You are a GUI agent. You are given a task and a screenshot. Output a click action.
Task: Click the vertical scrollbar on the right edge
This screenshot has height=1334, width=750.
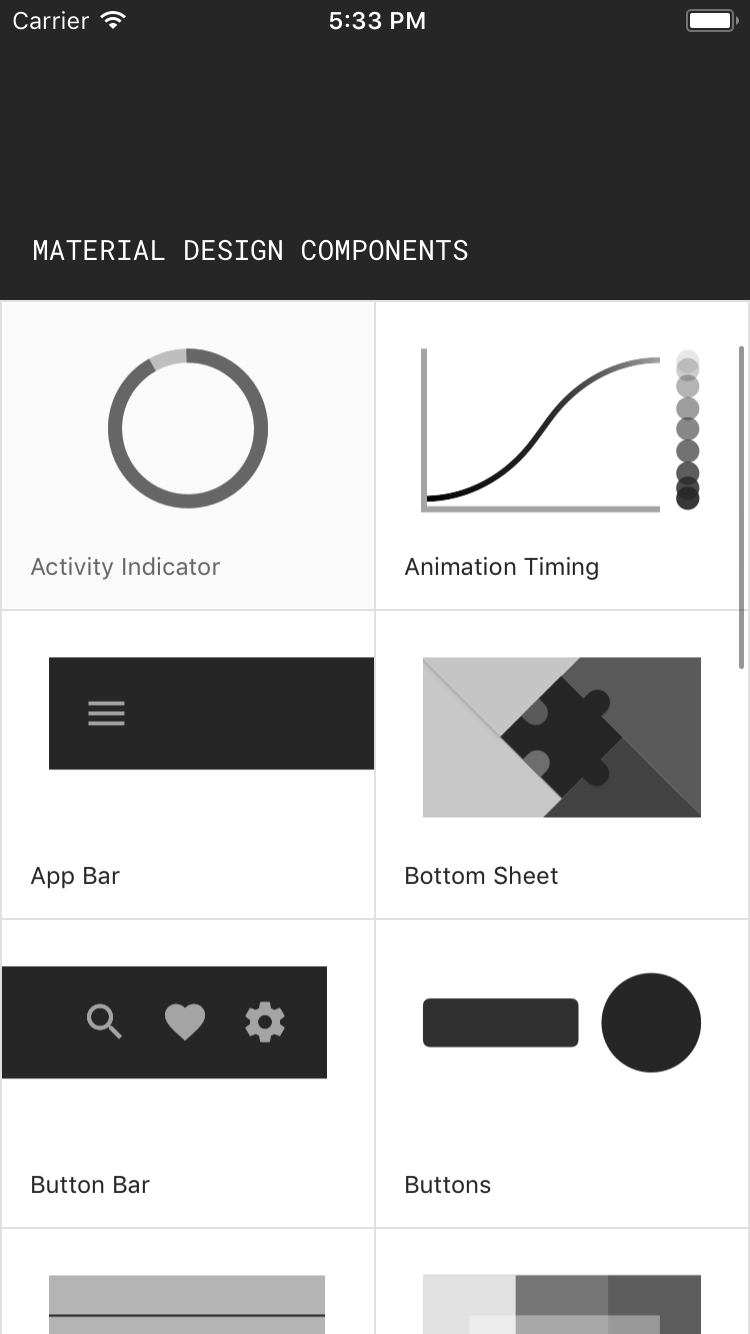pos(741,507)
